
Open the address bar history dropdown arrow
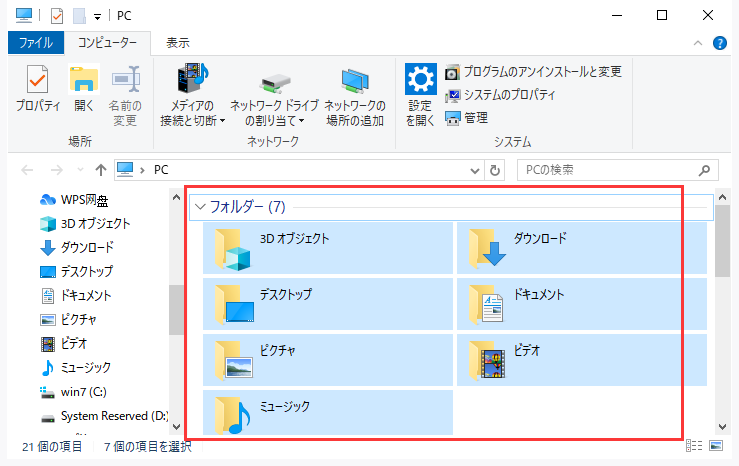point(474,170)
